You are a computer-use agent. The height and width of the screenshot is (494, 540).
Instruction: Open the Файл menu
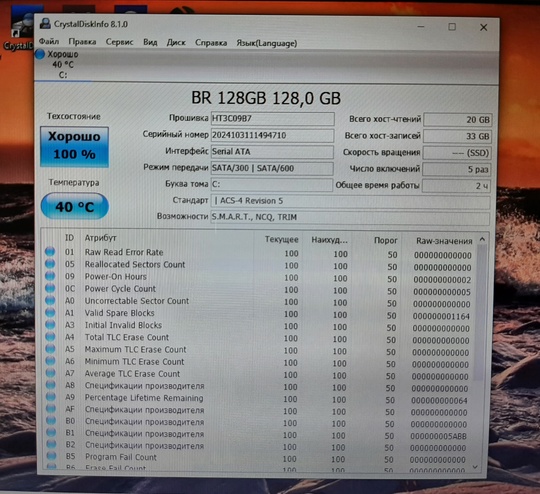pos(49,42)
